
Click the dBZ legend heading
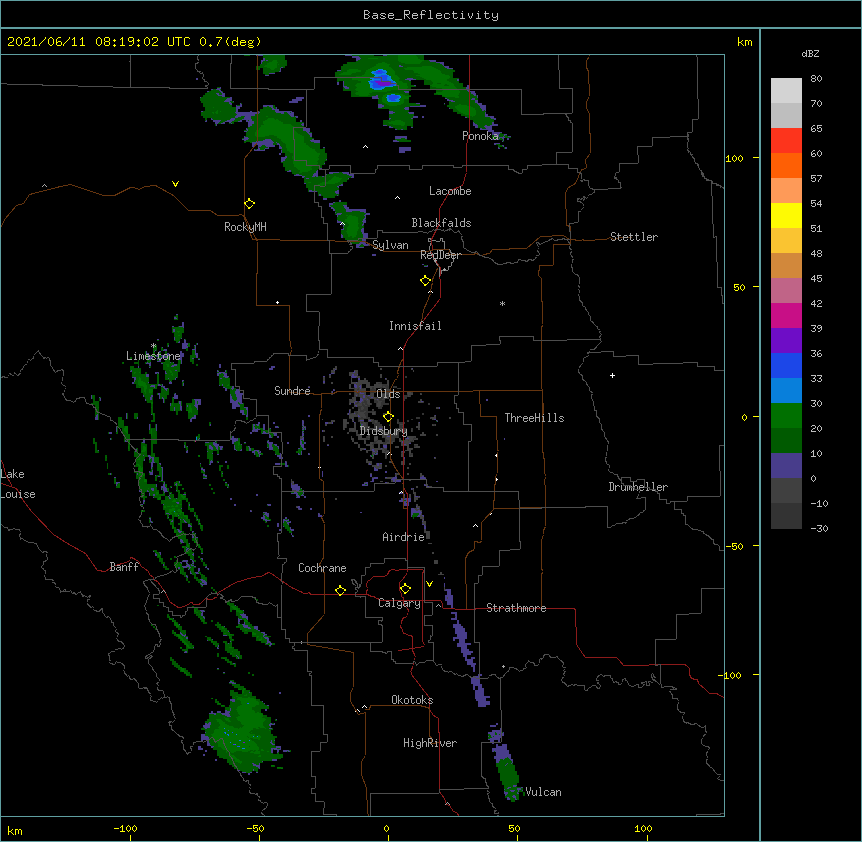[810, 53]
